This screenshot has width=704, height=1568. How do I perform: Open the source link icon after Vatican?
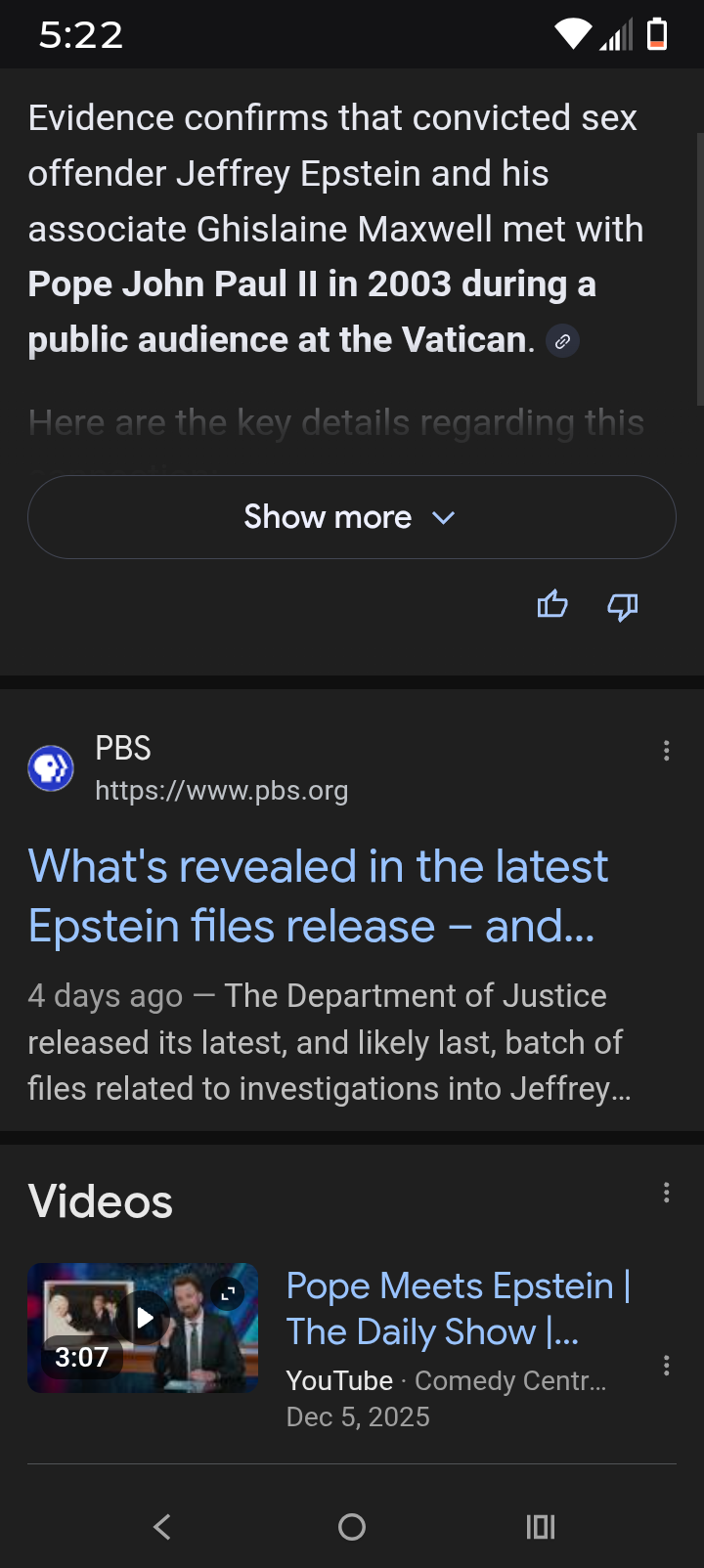pos(562,341)
